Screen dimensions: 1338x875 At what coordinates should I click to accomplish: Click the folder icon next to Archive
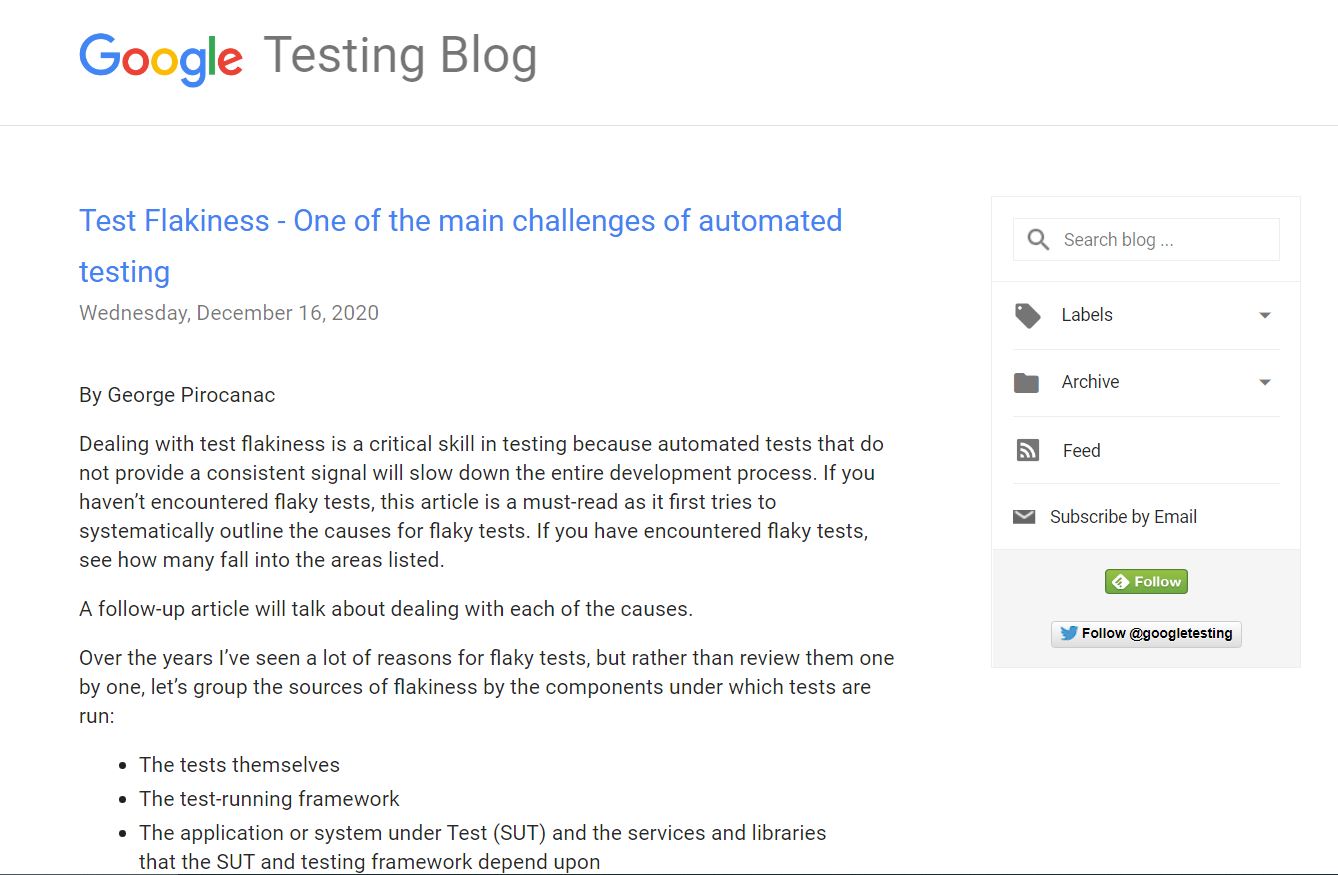coord(1027,381)
